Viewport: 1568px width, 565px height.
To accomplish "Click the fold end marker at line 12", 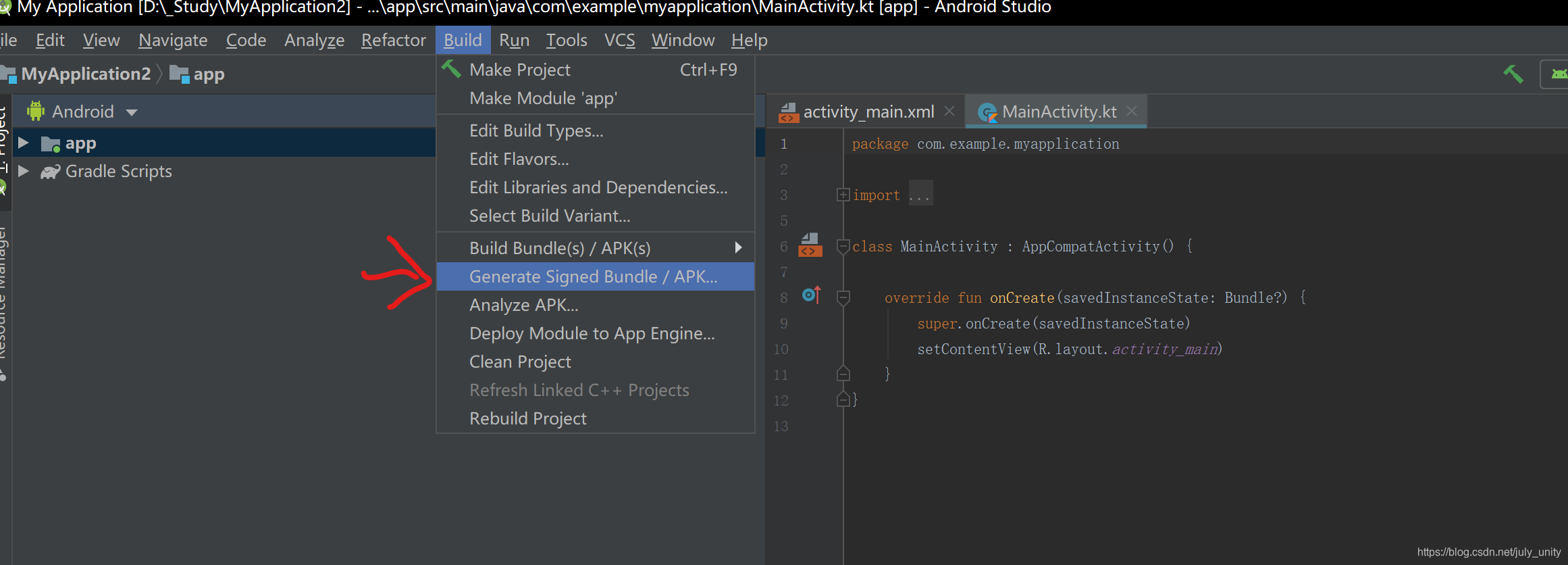I will pyautogui.click(x=843, y=399).
